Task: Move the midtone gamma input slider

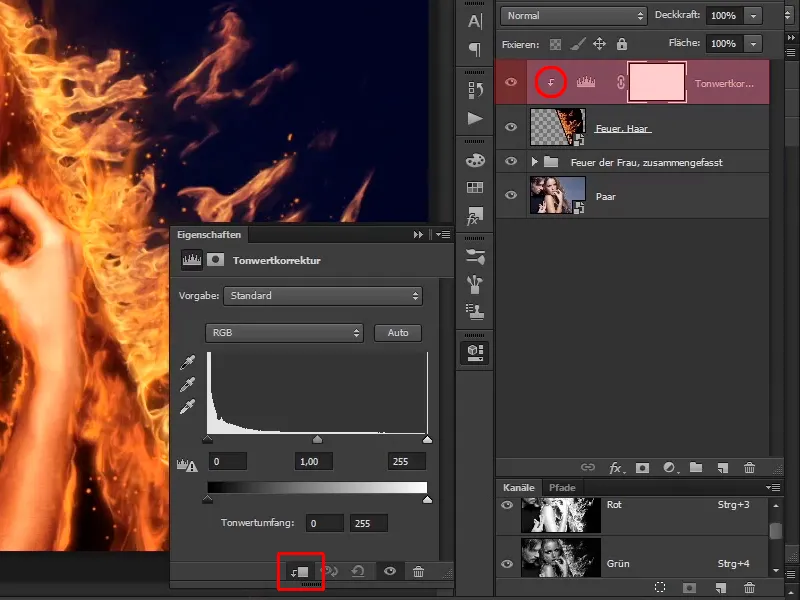Action: (x=317, y=439)
